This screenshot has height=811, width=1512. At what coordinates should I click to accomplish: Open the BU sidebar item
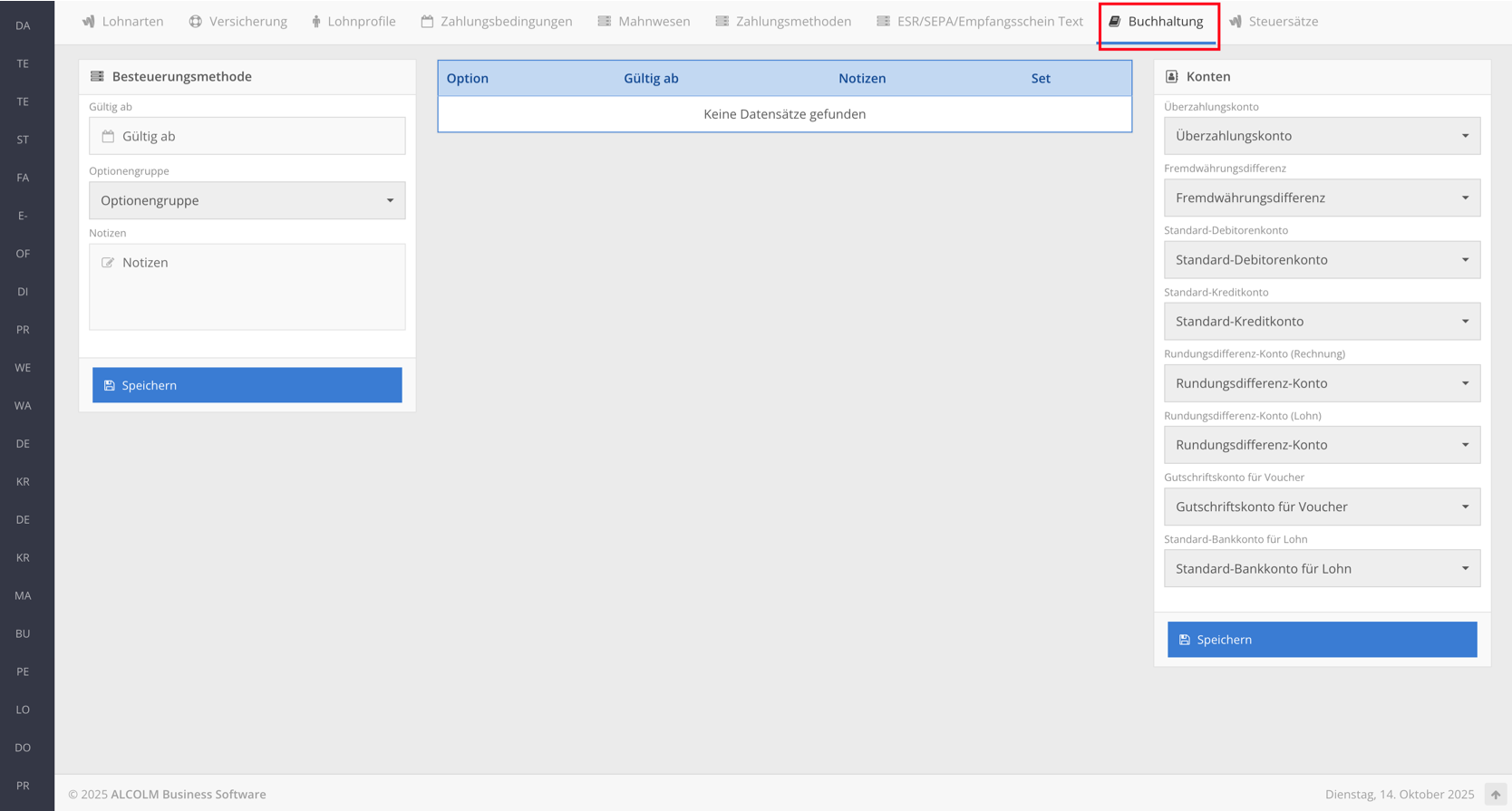[23, 633]
